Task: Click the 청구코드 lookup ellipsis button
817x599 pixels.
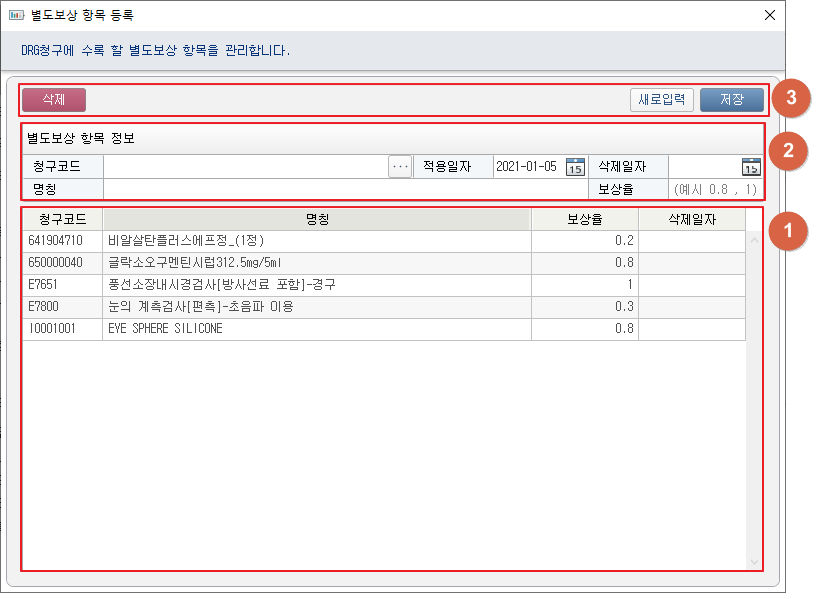Action: point(400,167)
